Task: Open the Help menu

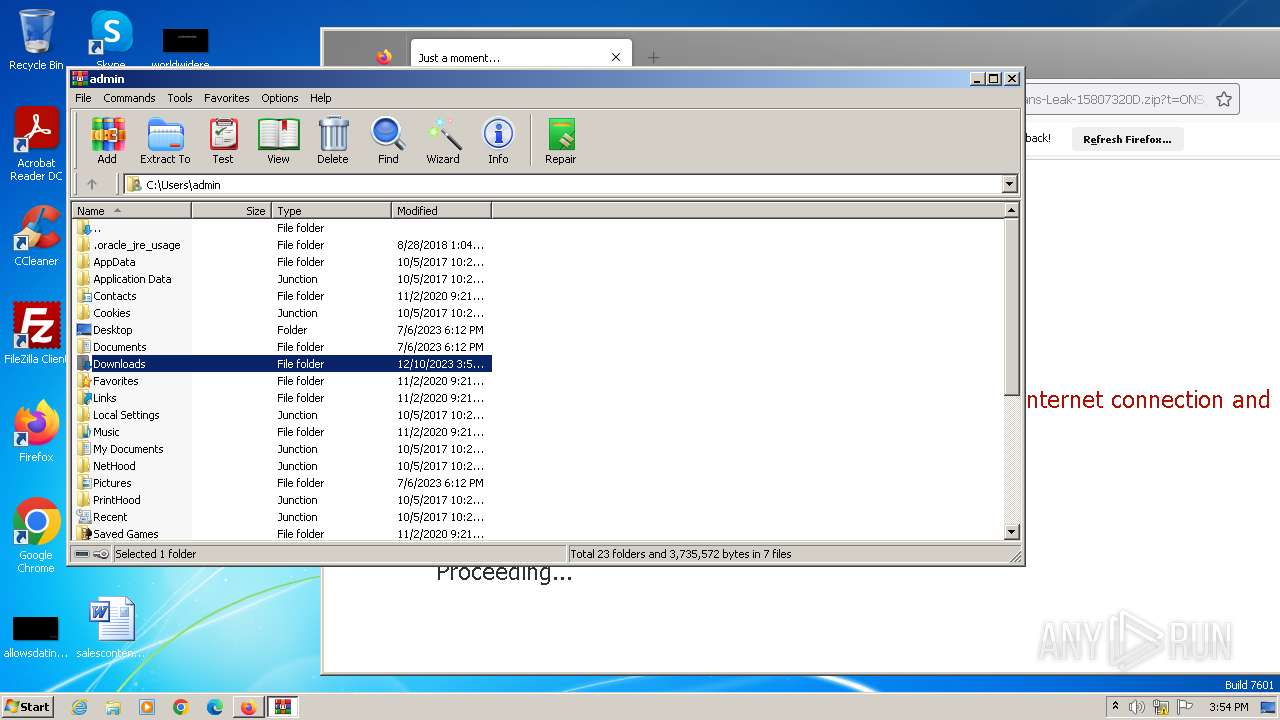Action: tap(320, 98)
